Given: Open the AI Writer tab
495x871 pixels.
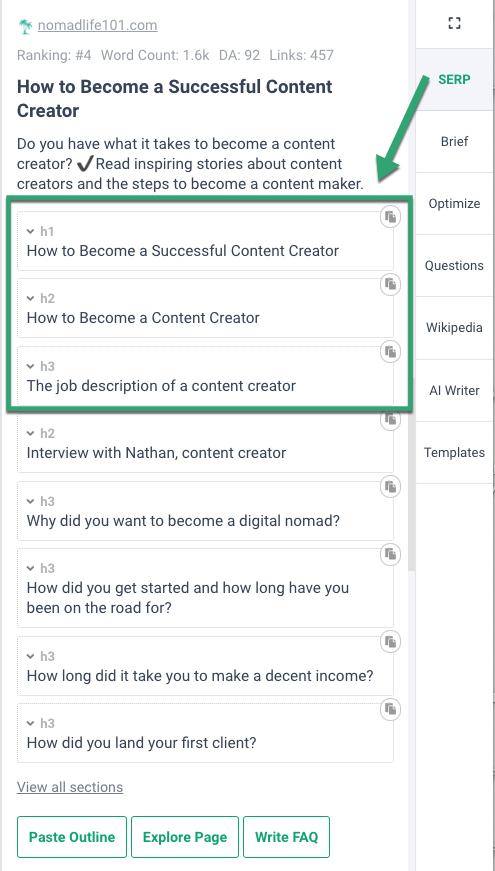Looking at the screenshot, I should click(454, 391).
